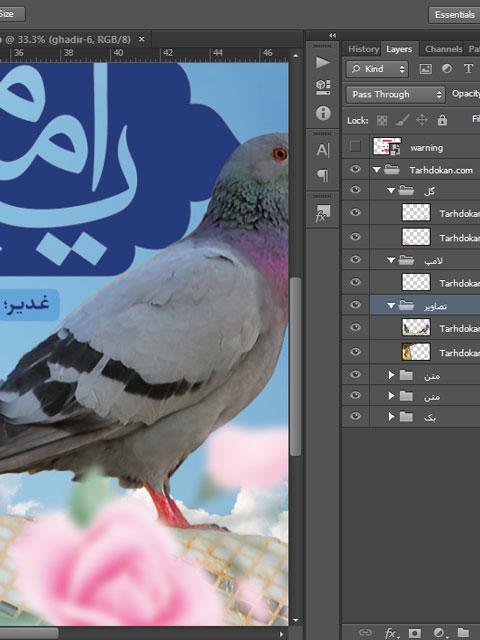
Task: Hide the layer inside لامپ group
Action: 356,282
